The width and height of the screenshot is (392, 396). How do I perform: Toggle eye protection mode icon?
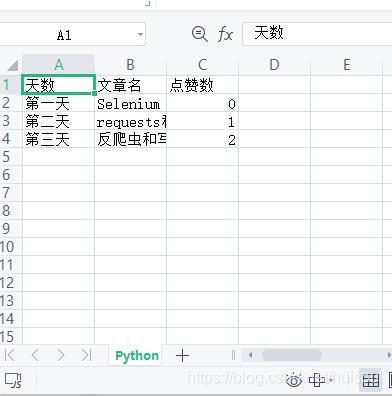[294, 380]
